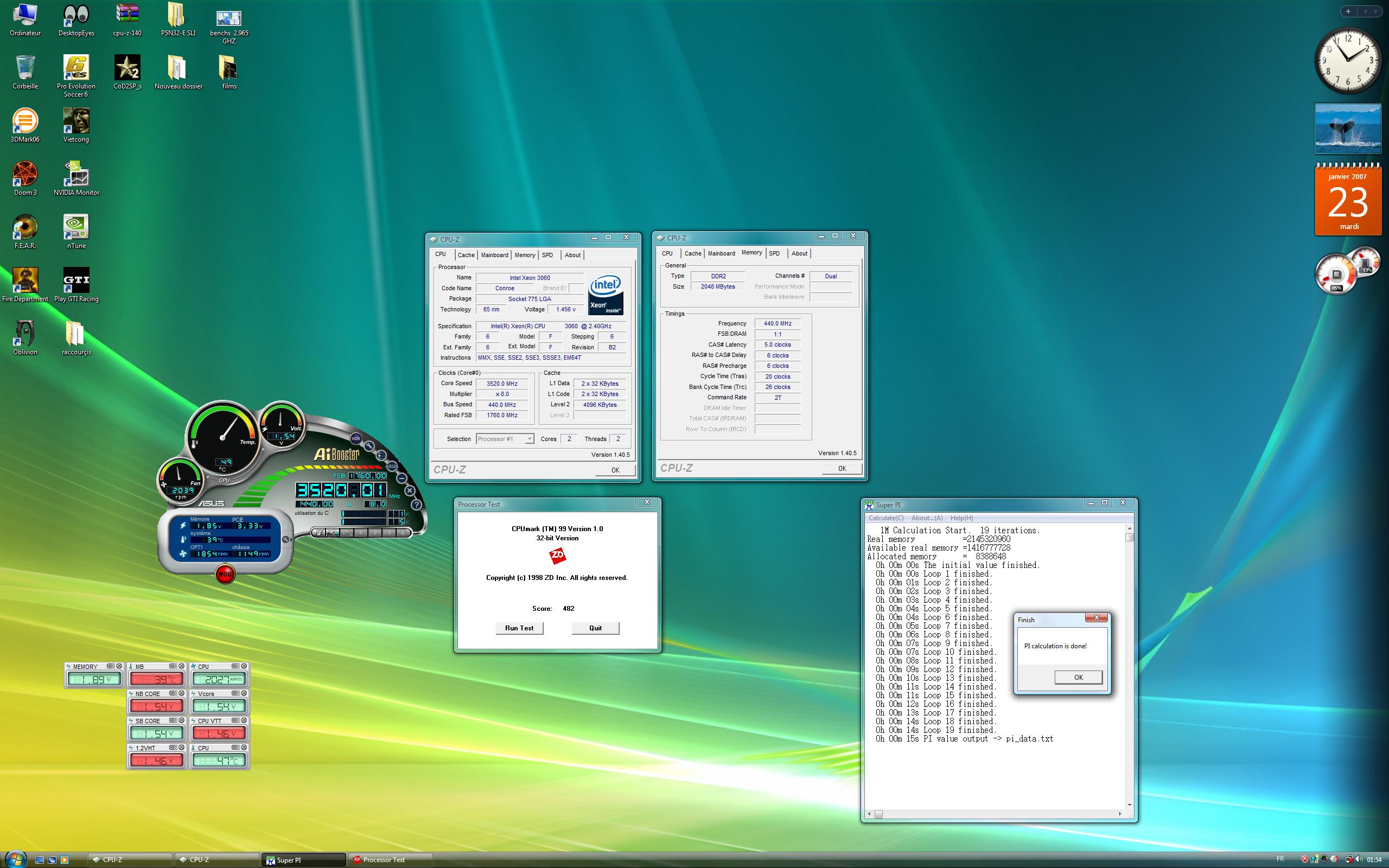Toggle the red NOS button below the panel
1389x868 pixels.
click(225, 573)
